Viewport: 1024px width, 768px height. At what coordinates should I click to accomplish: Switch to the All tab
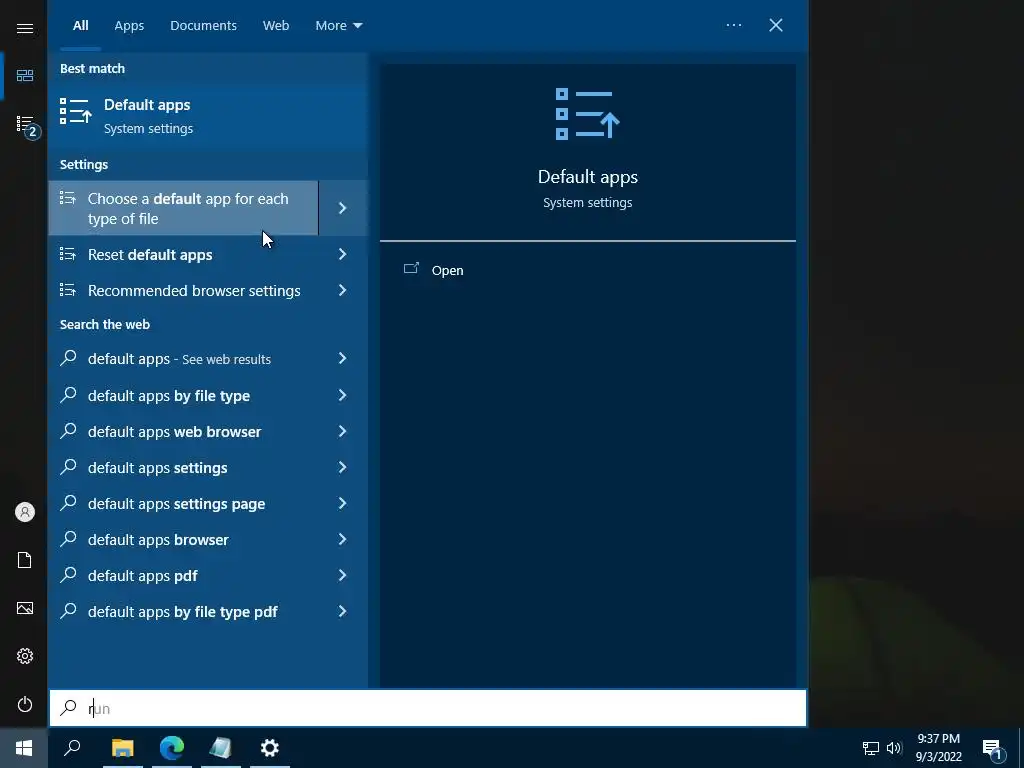(x=80, y=25)
